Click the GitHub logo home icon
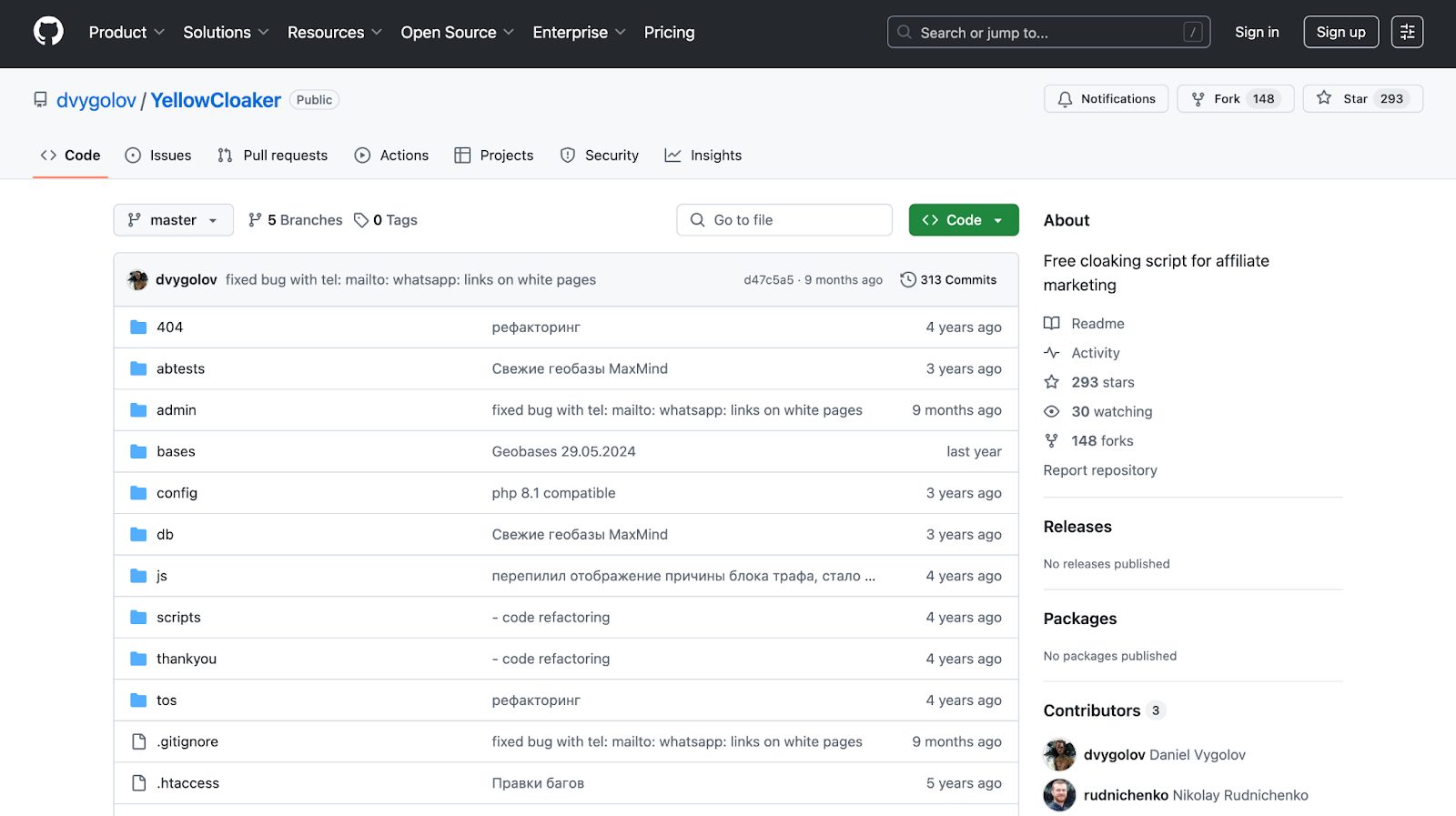This screenshot has width=1456, height=816. (48, 32)
